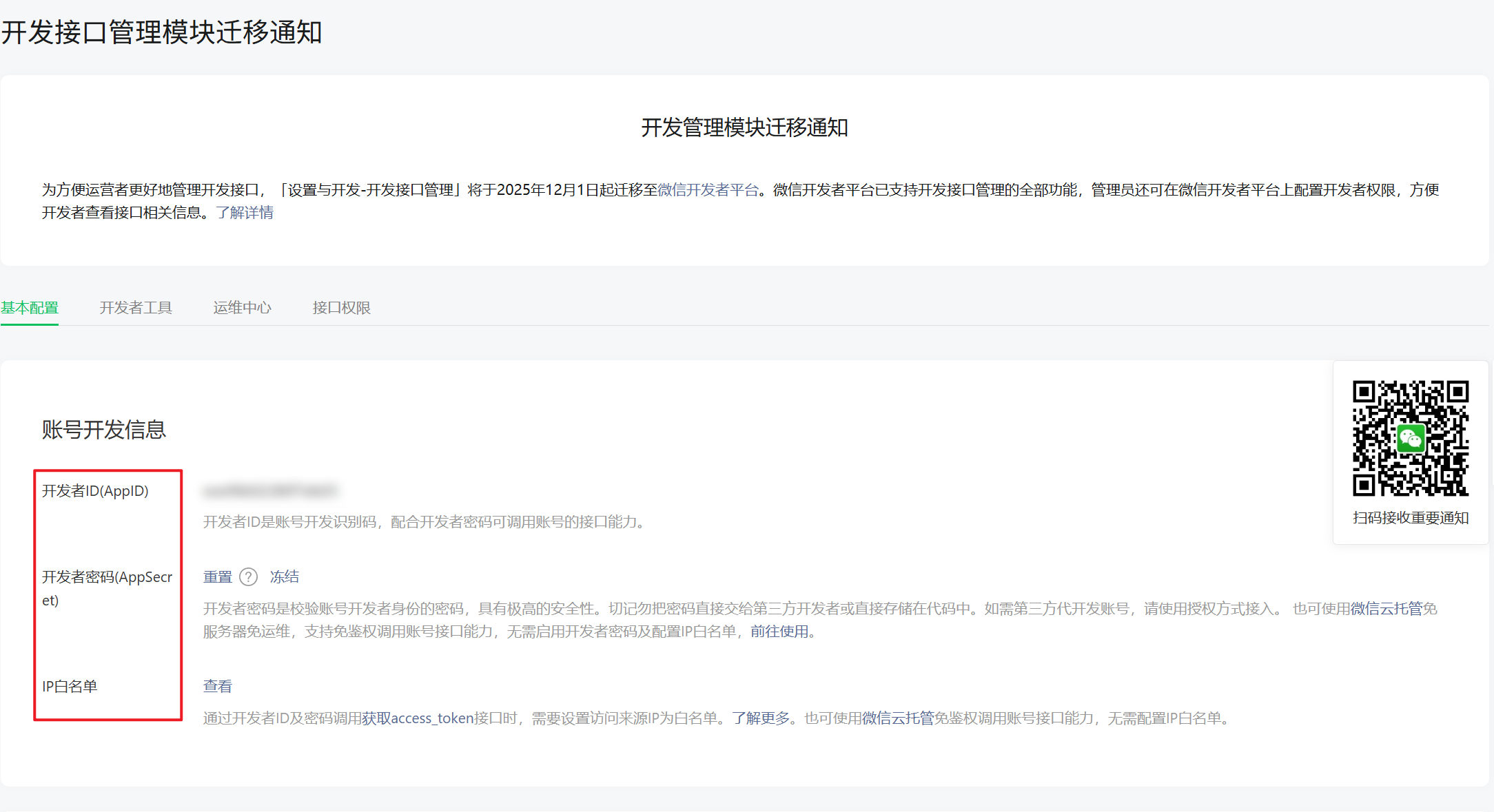
Task: Select the 基本配置 tab
Action: 30,307
